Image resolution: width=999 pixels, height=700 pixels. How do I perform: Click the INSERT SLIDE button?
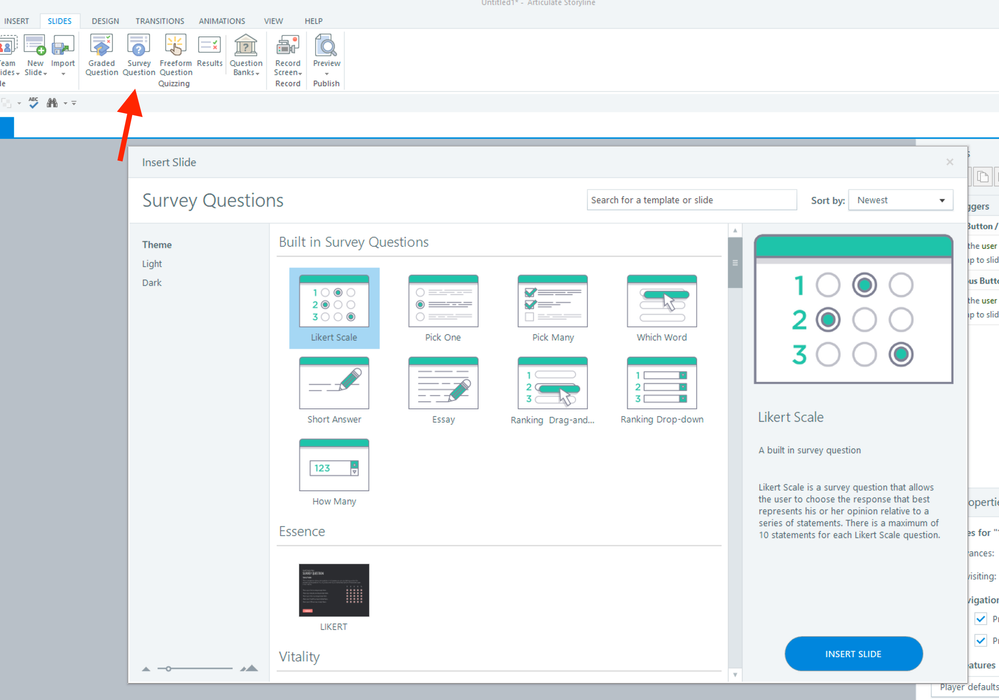(853, 654)
